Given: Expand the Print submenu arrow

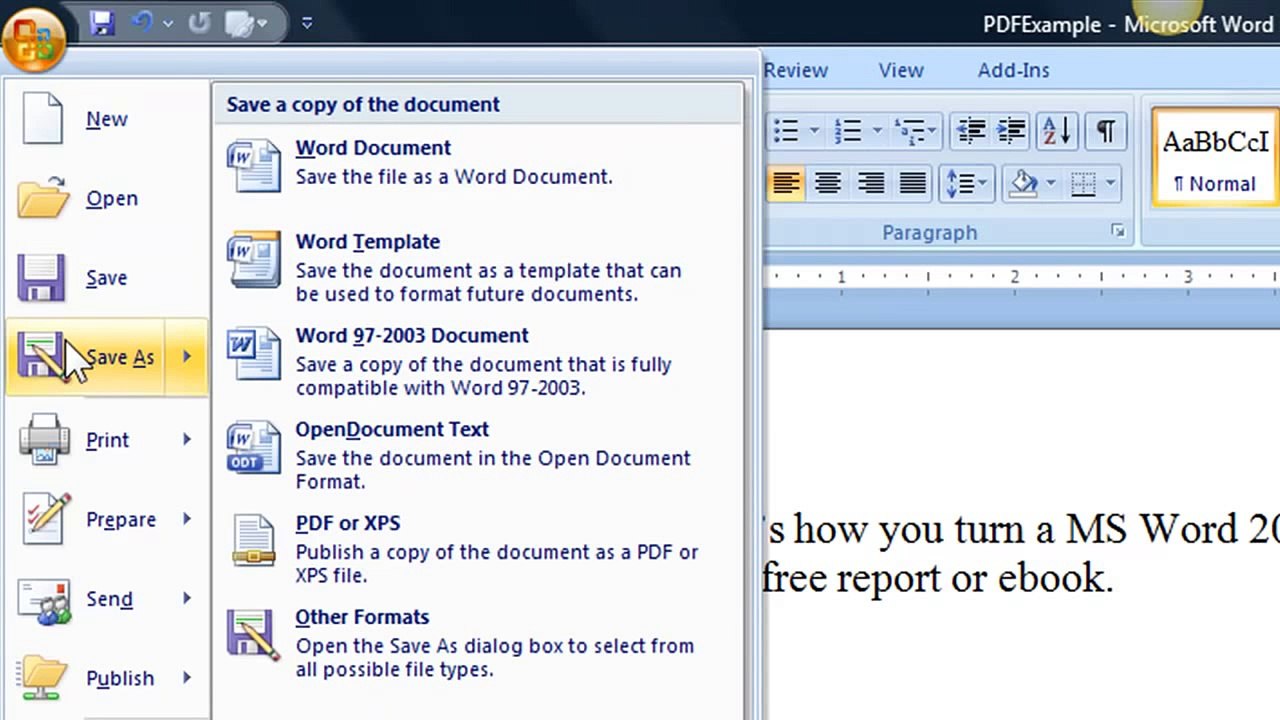Looking at the screenshot, I should pyautogui.click(x=187, y=440).
